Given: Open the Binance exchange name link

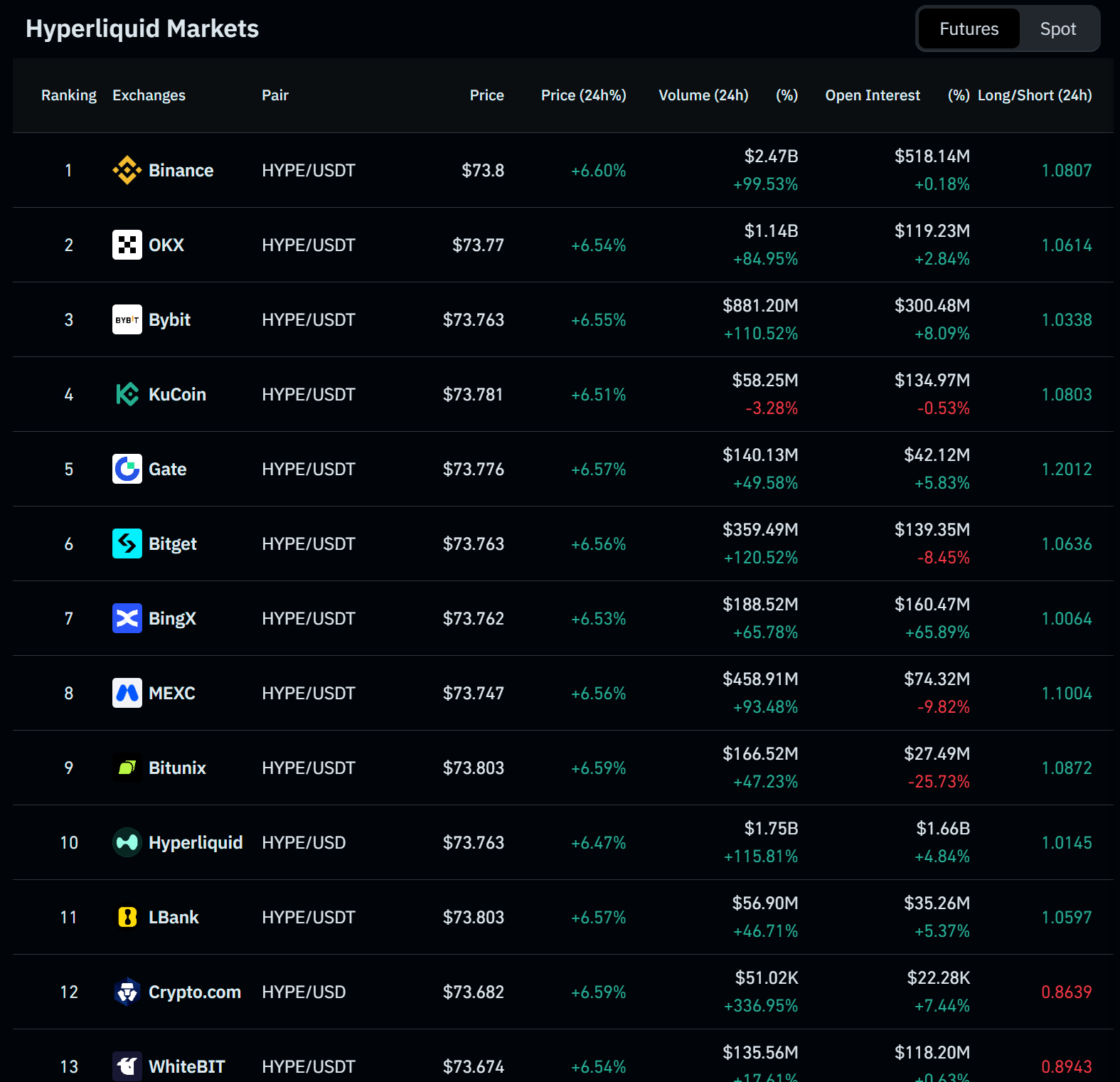Looking at the screenshot, I should click(181, 170).
